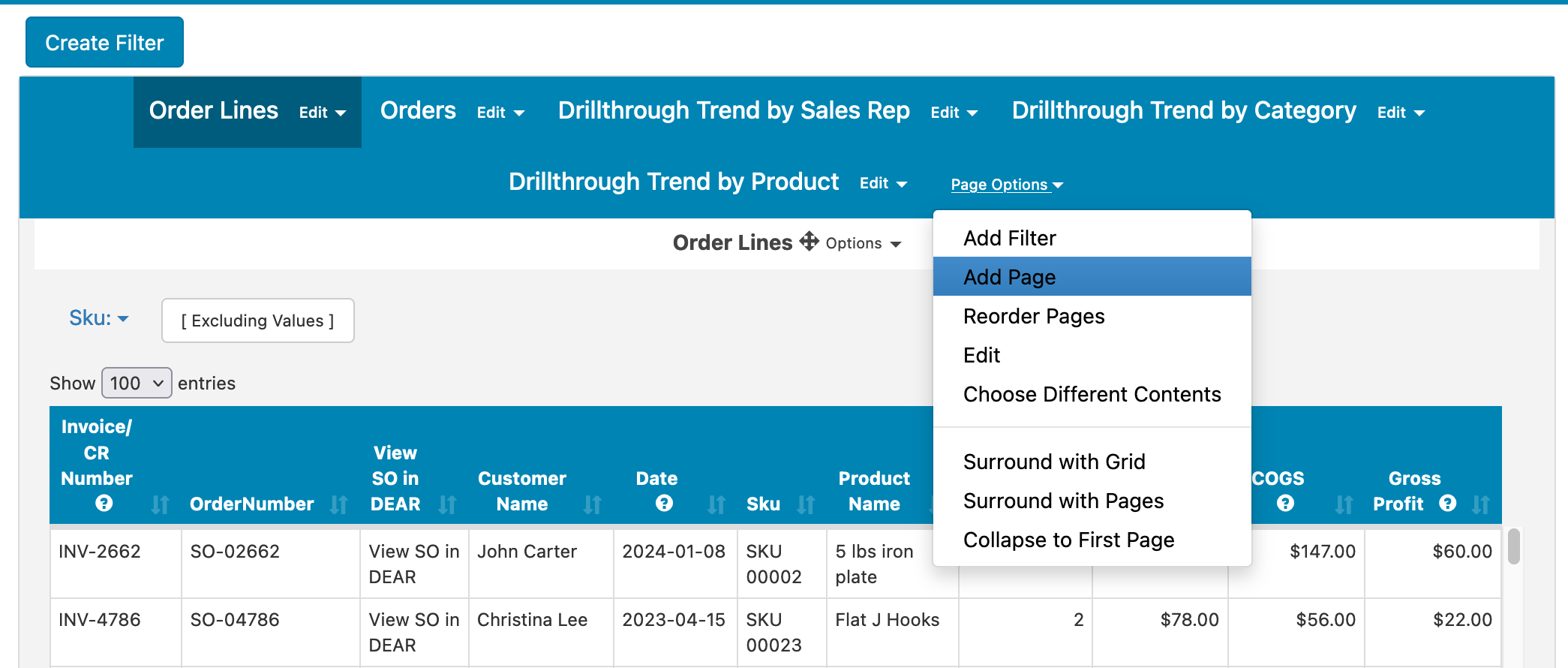Sort by COGS column arrows
Image resolution: width=1568 pixels, height=668 pixels.
[1344, 504]
